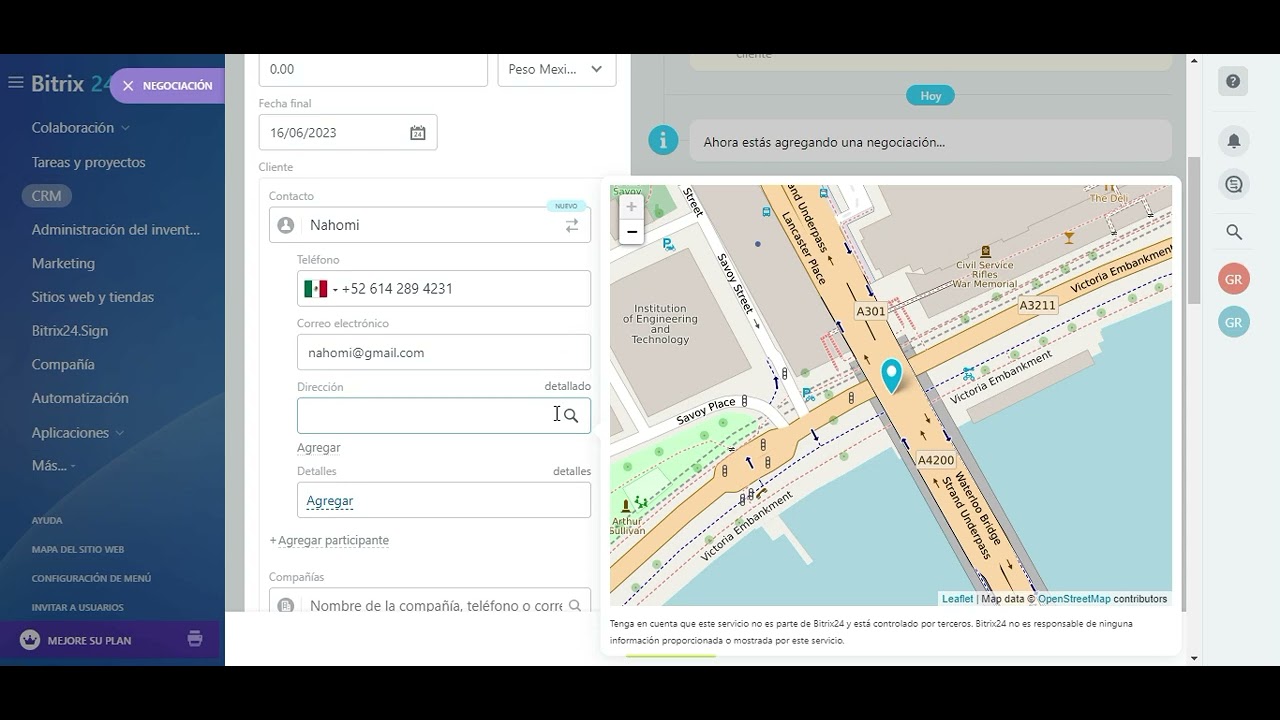Open the Leaflet attribution link

(957, 599)
